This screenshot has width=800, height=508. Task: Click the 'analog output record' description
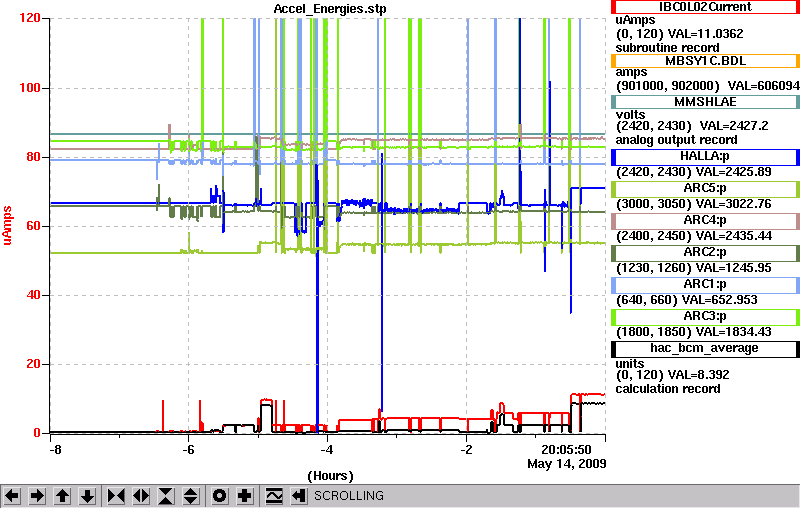(x=676, y=140)
